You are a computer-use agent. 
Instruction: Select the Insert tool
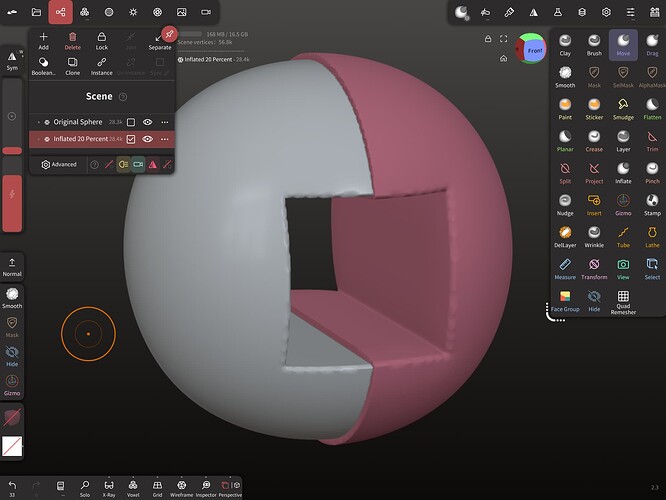pos(594,205)
